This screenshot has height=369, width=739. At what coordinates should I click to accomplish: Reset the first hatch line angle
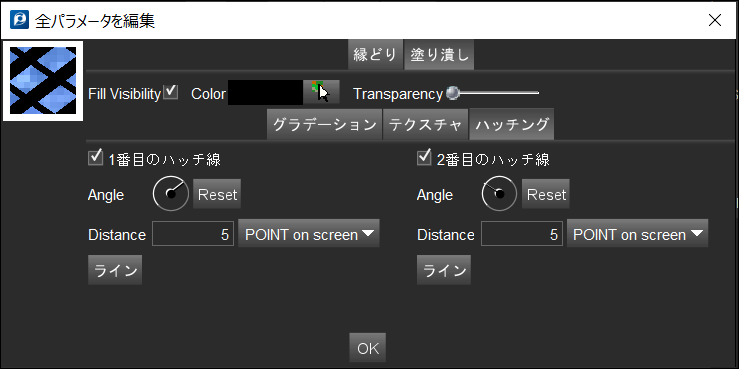point(217,194)
